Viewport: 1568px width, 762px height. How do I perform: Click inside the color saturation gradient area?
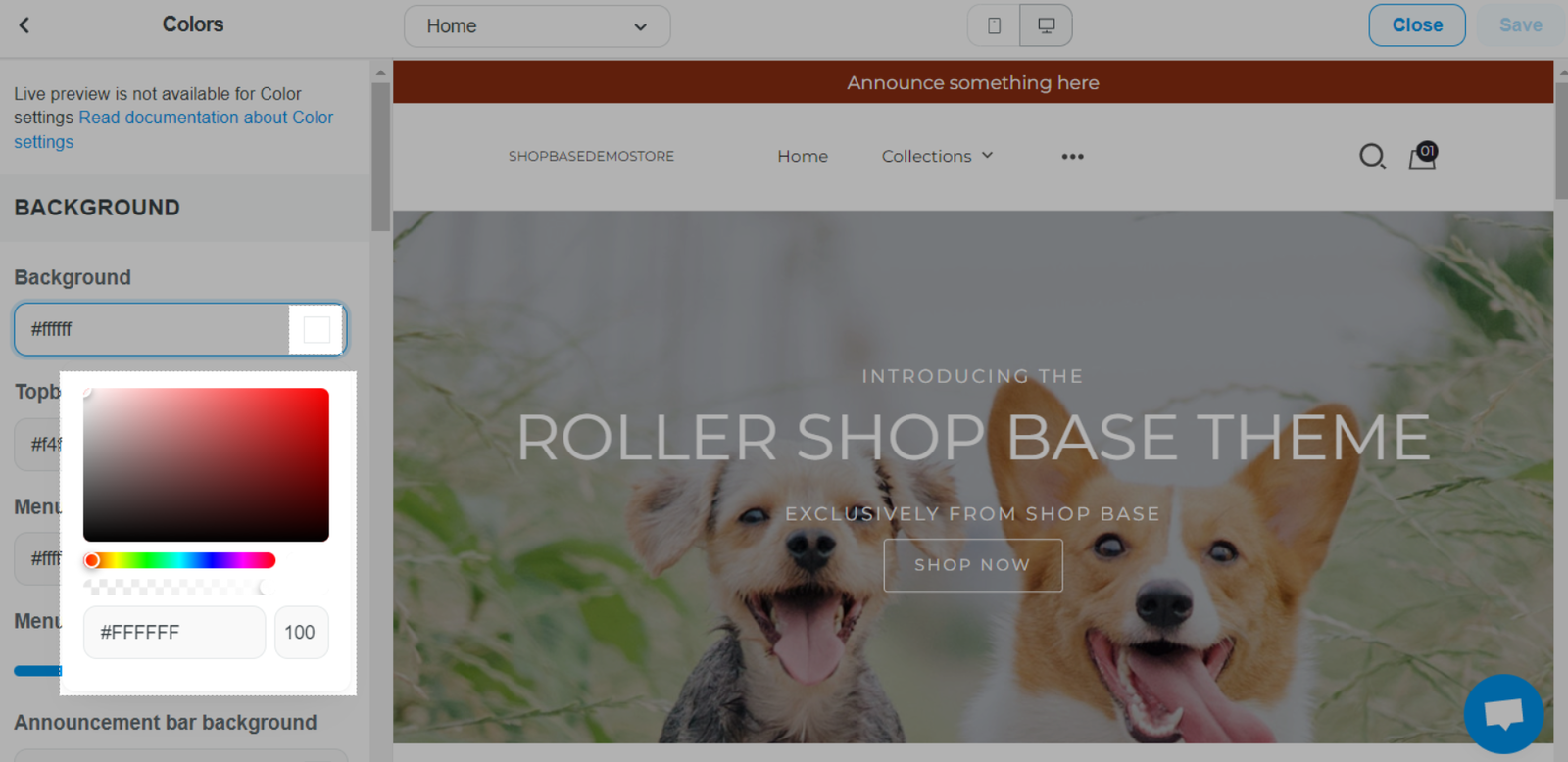[206, 464]
